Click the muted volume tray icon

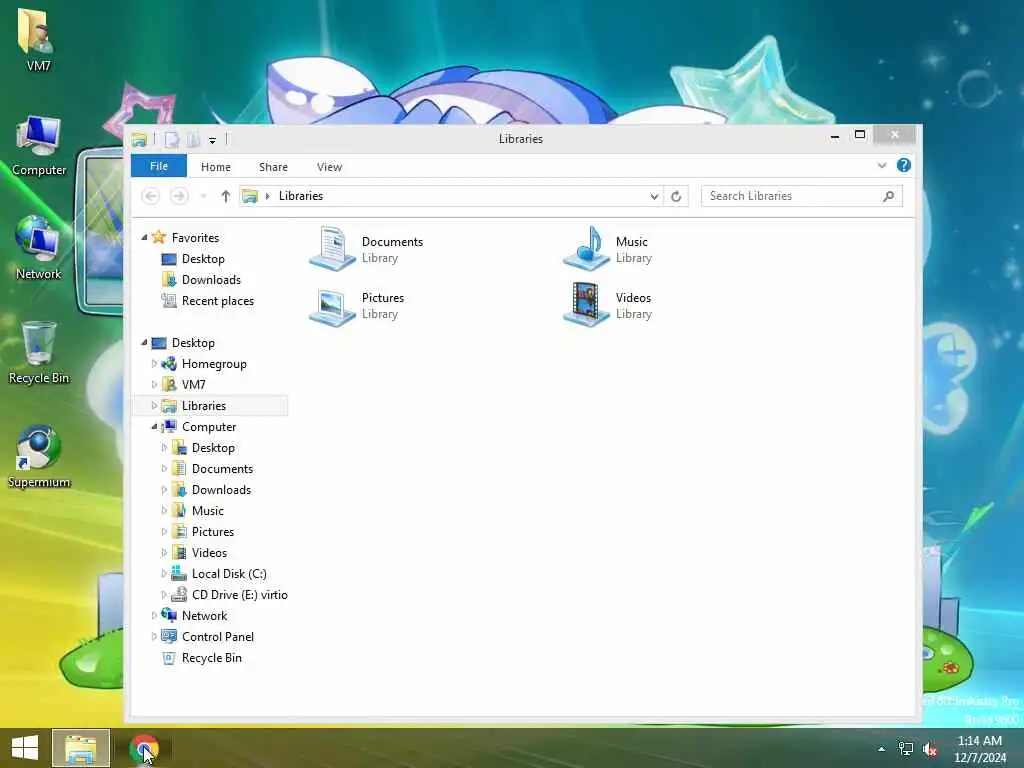point(930,748)
